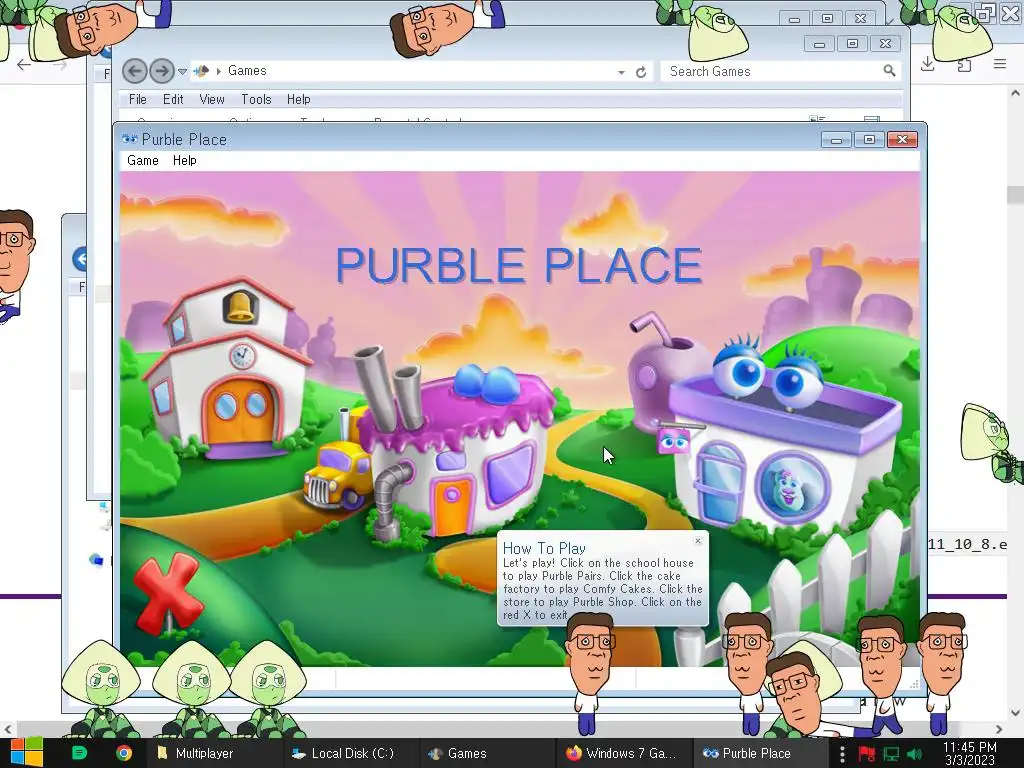Show hidden tray icons via three dots

point(842,754)
